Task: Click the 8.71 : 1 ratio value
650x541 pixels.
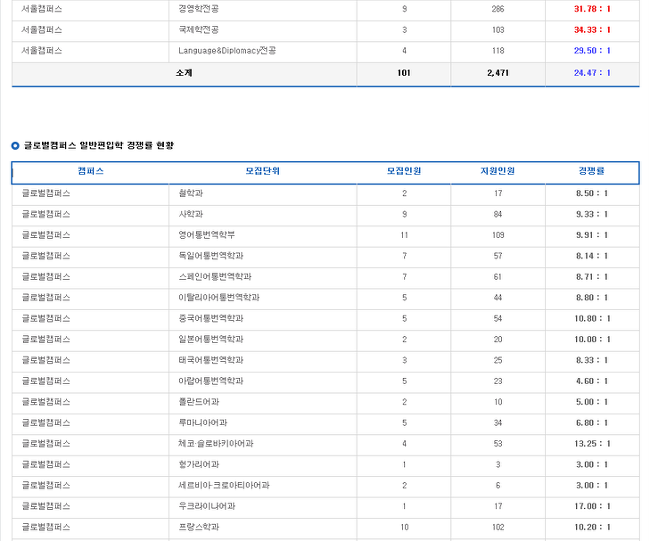Action: tap(592, 277)
